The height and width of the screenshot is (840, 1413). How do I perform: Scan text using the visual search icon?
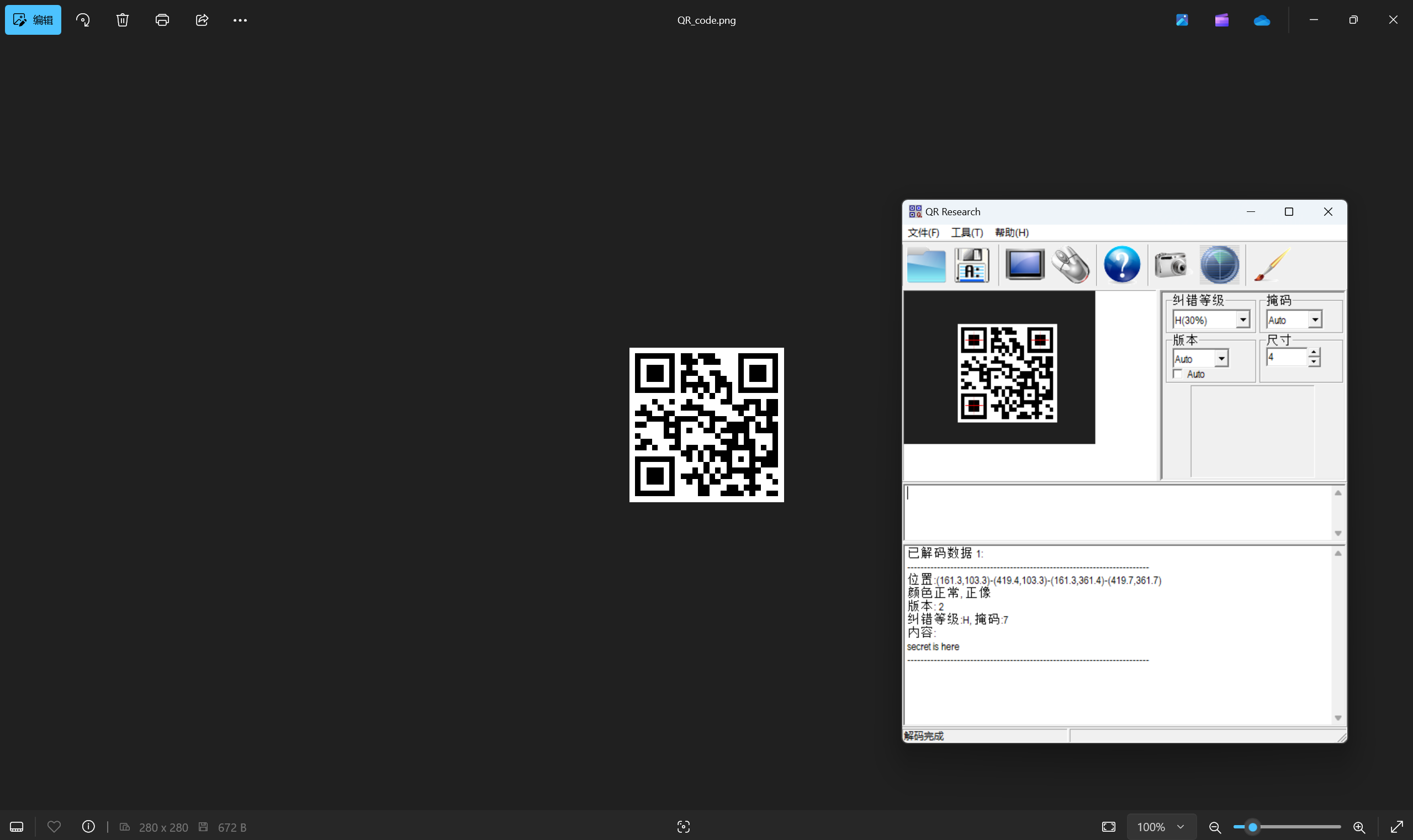(x=684, y=827)
